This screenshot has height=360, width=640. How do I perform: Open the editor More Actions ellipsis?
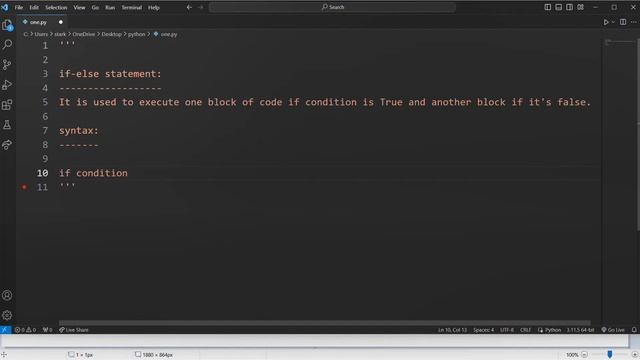pos(633,22)
